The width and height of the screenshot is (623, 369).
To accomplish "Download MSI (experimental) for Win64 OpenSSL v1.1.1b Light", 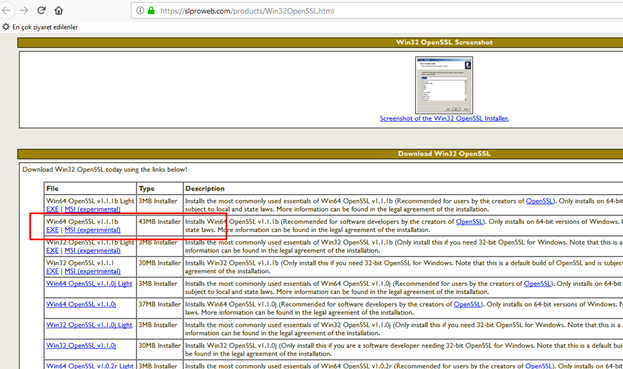I will pos(93,209).
